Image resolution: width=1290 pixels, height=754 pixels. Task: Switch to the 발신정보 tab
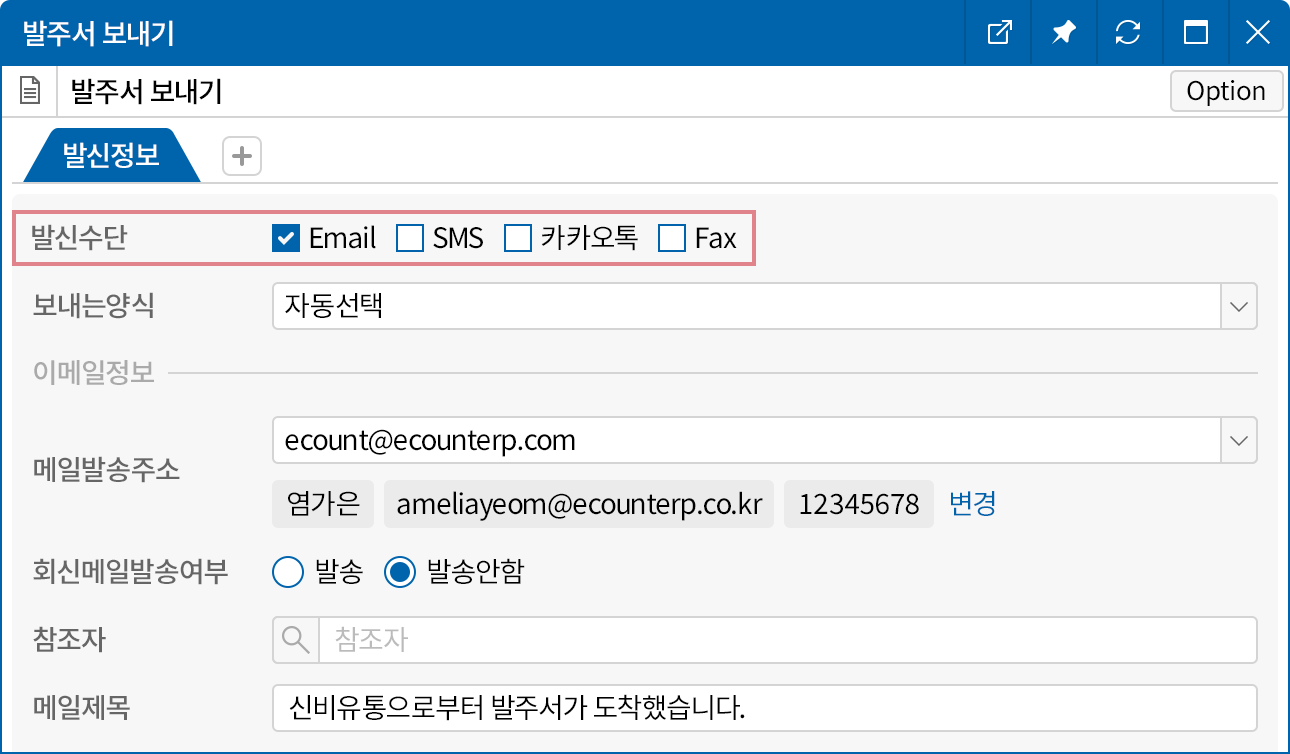[111, 156]
